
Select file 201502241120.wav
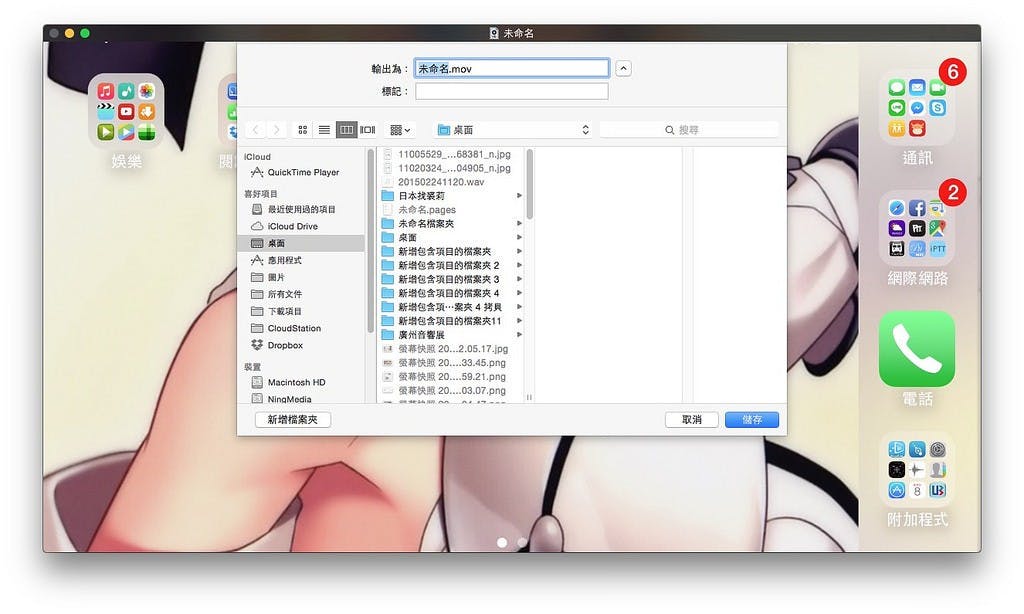click(451, 182)
